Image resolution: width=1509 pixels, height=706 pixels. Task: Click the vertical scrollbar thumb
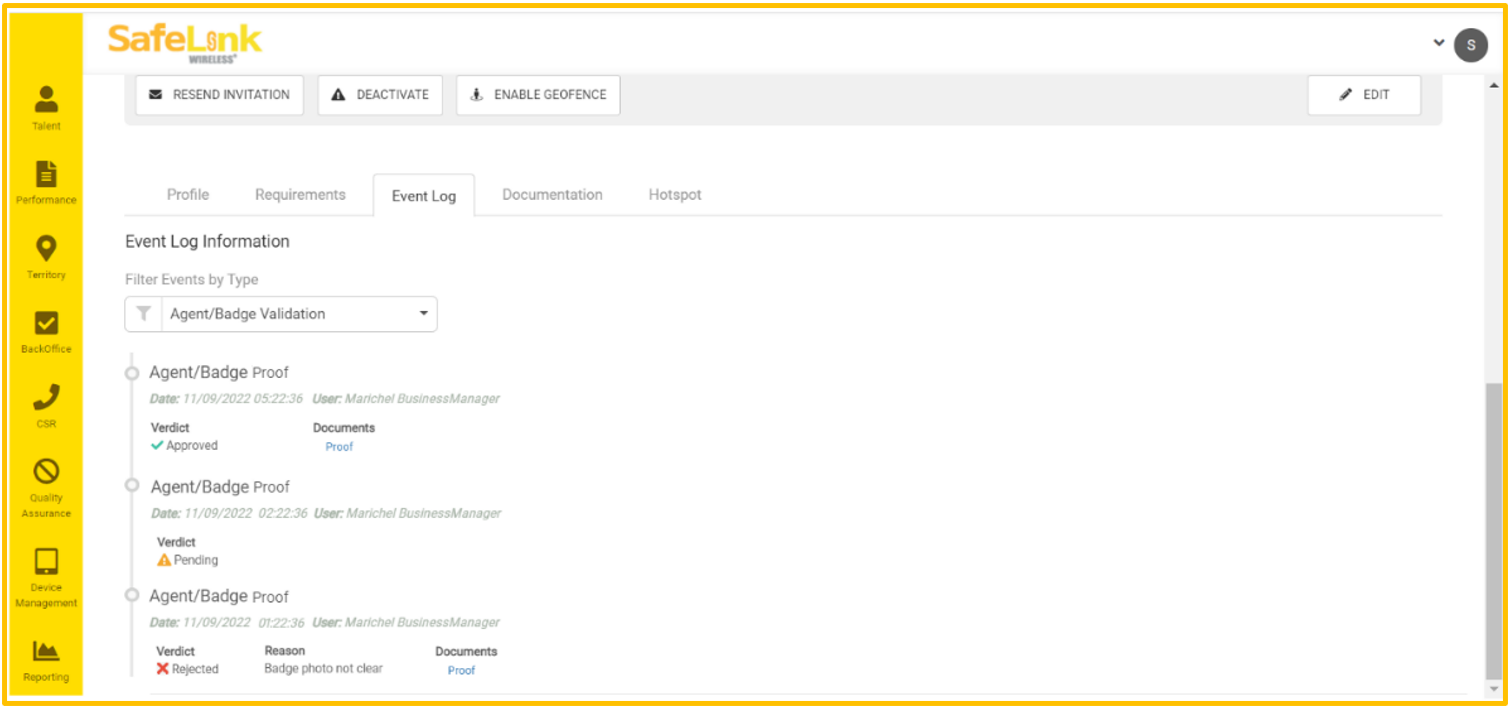(1494, 530)
